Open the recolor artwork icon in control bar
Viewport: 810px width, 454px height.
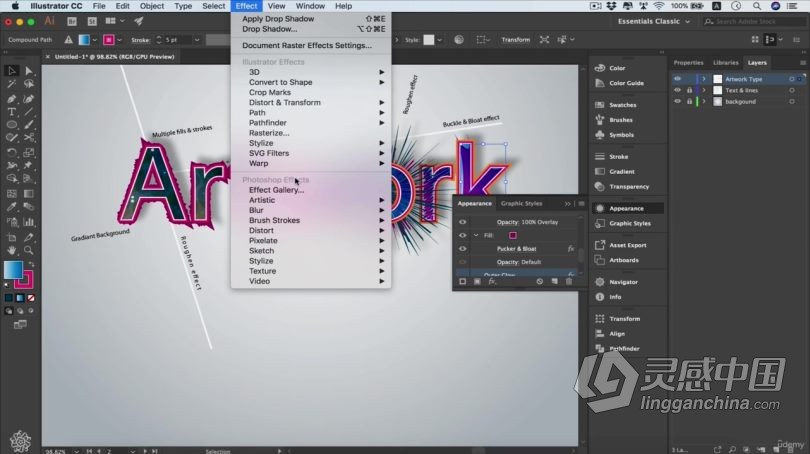point(459,40)
